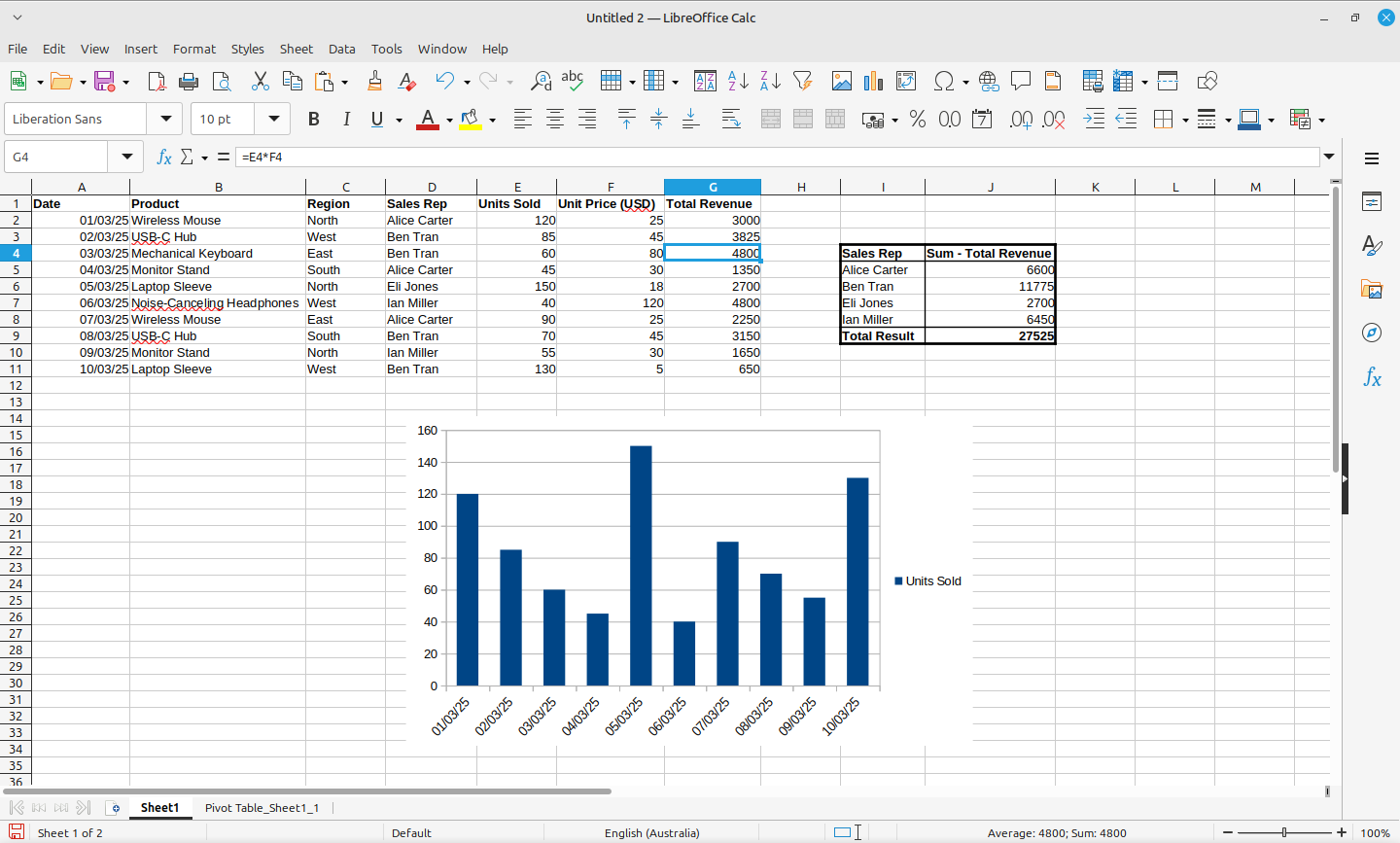Click the Spelling check icon
The width and height of the screenshot is (1400, 843).
(x=573, y=81)
